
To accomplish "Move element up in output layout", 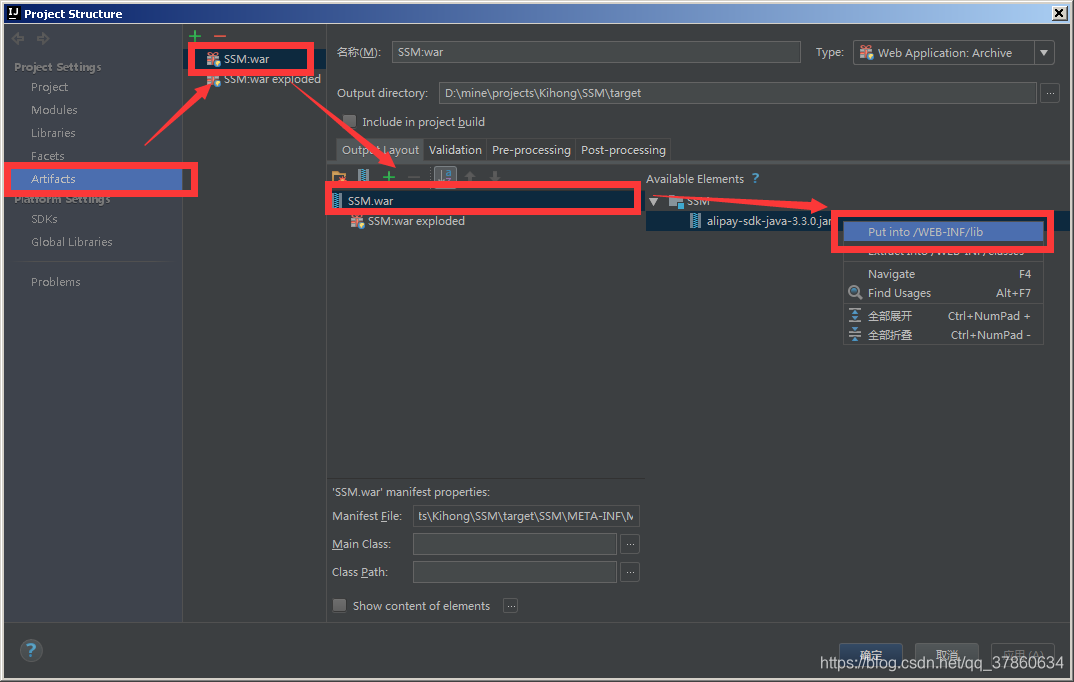I will [x=469, y=175].
